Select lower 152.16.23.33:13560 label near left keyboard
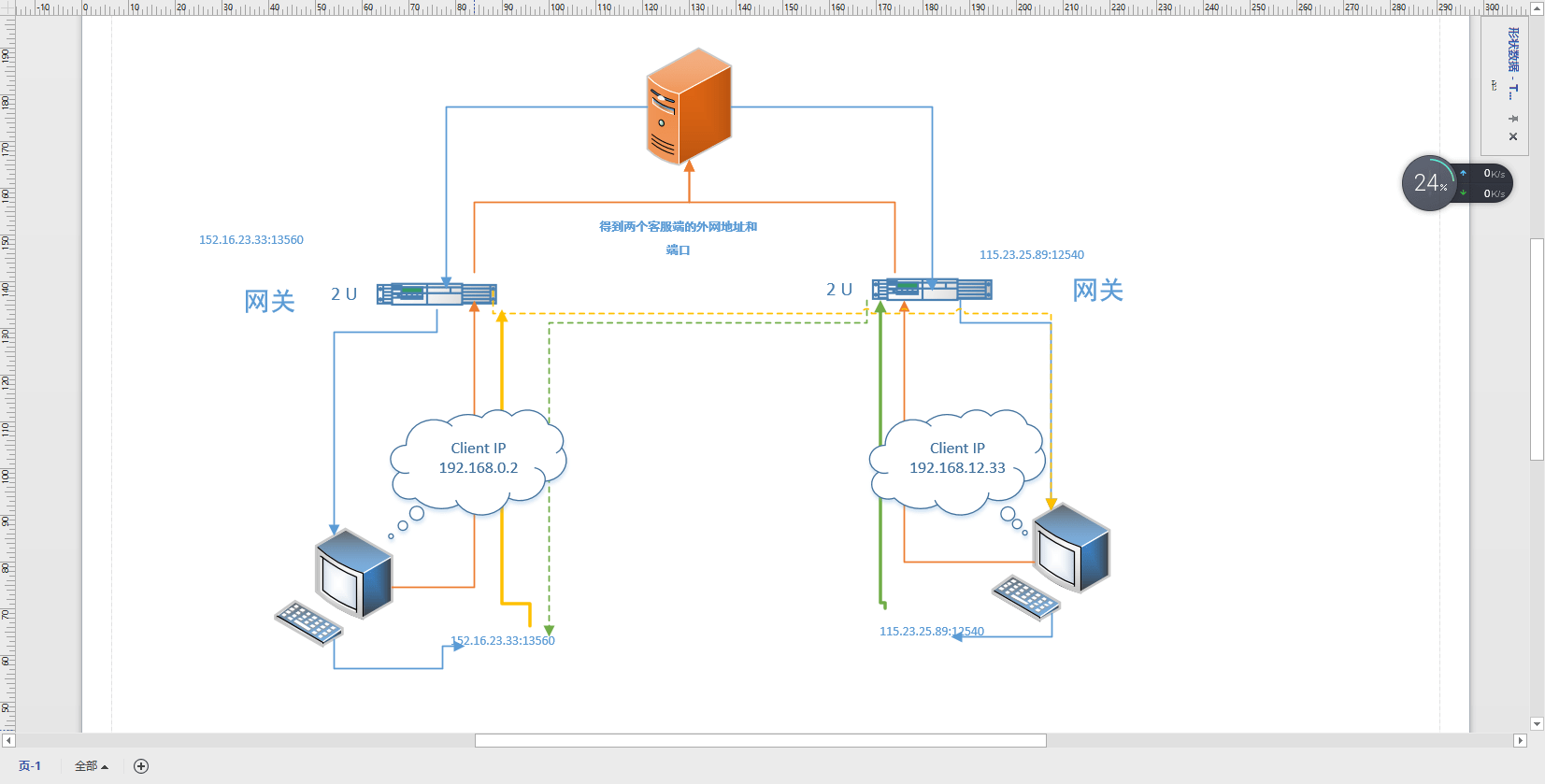The height and width of the screenshot is (784, 1545). coord(503,641)
